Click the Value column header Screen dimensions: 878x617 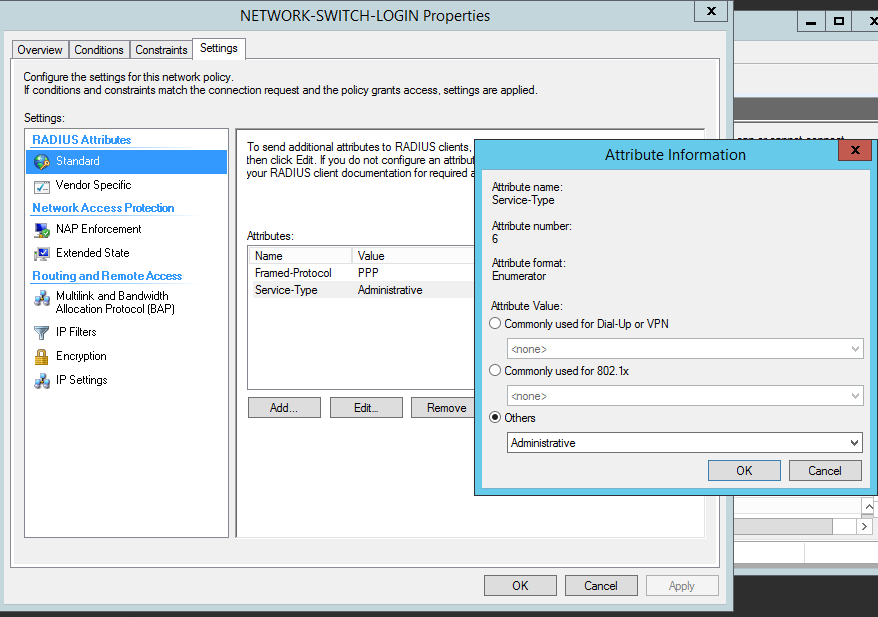coord(413,256)
